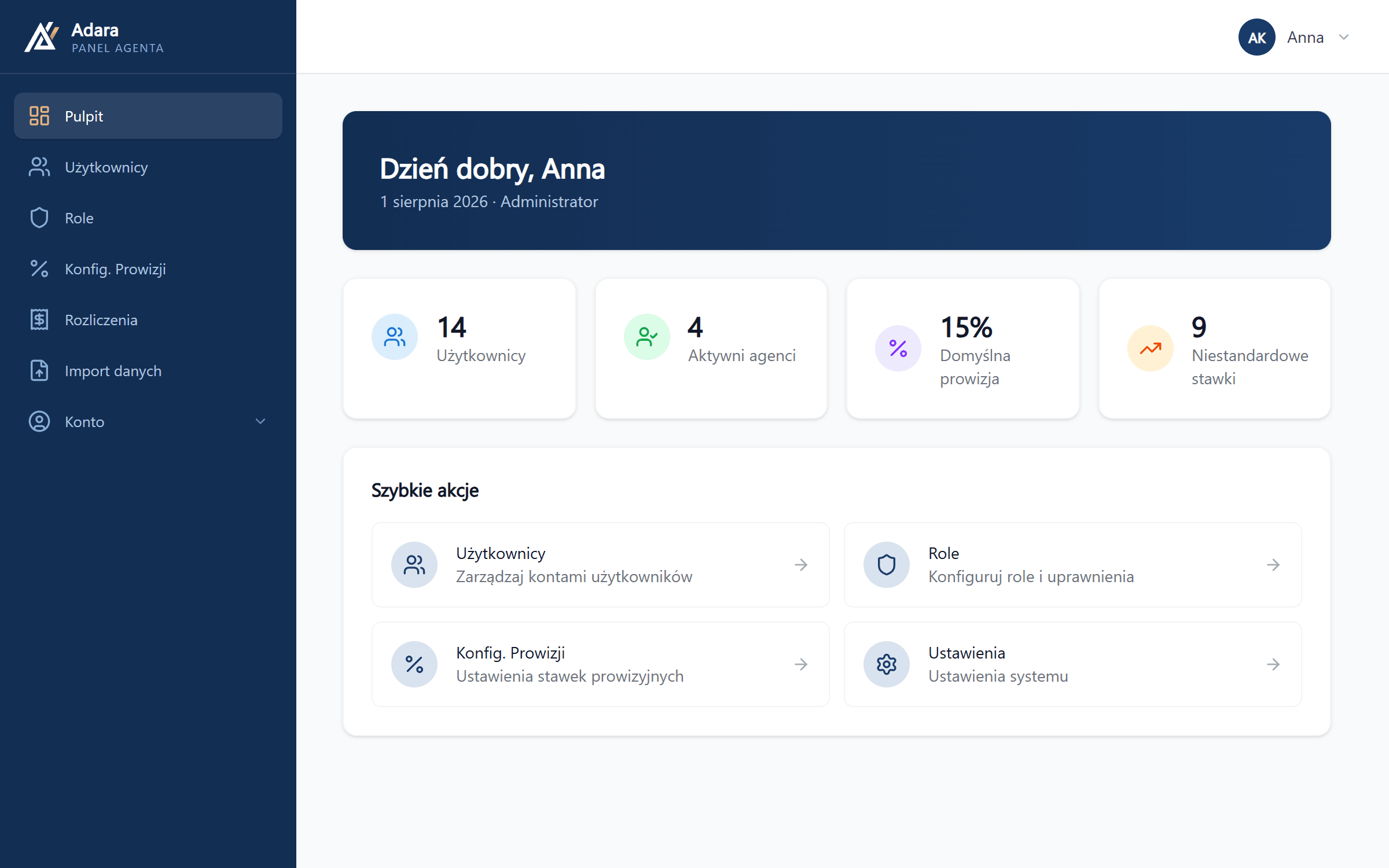Click the percent icon in the Konfig. Prowizji quick action
The width and height of the screenshot is (1389, 868).
[x=414, y=664]
